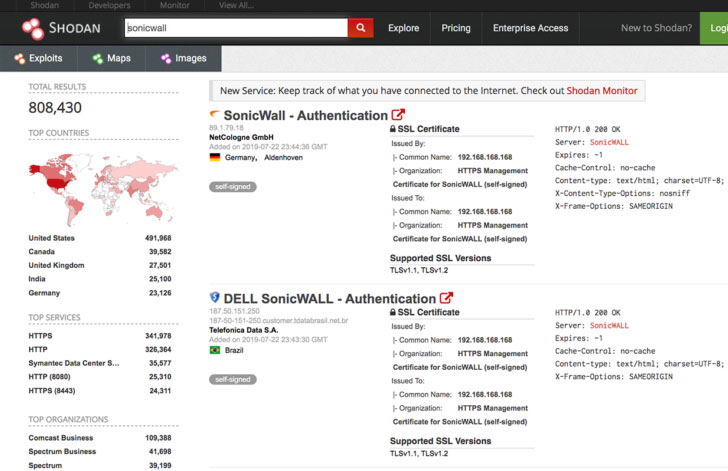
Task: Click the Images icon
Action: 166,59
